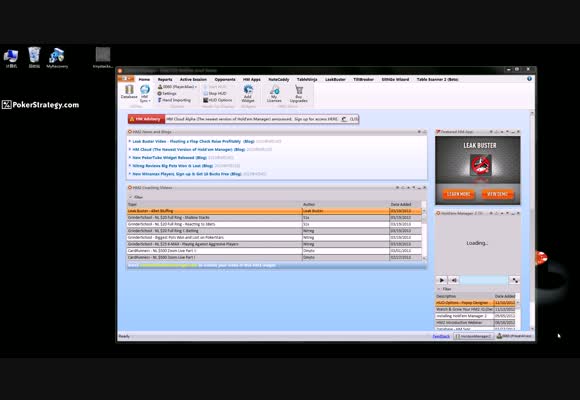Click the red HM Advisory label

(x=146, y=119)
